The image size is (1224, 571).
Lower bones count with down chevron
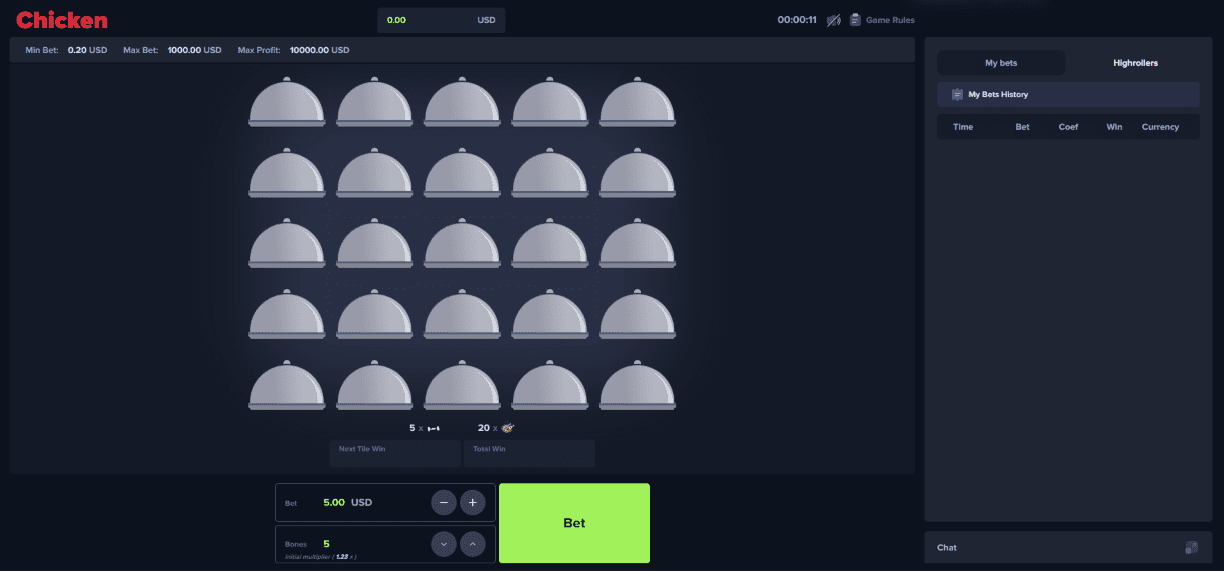pyautogui.click(x=444, y=544)
